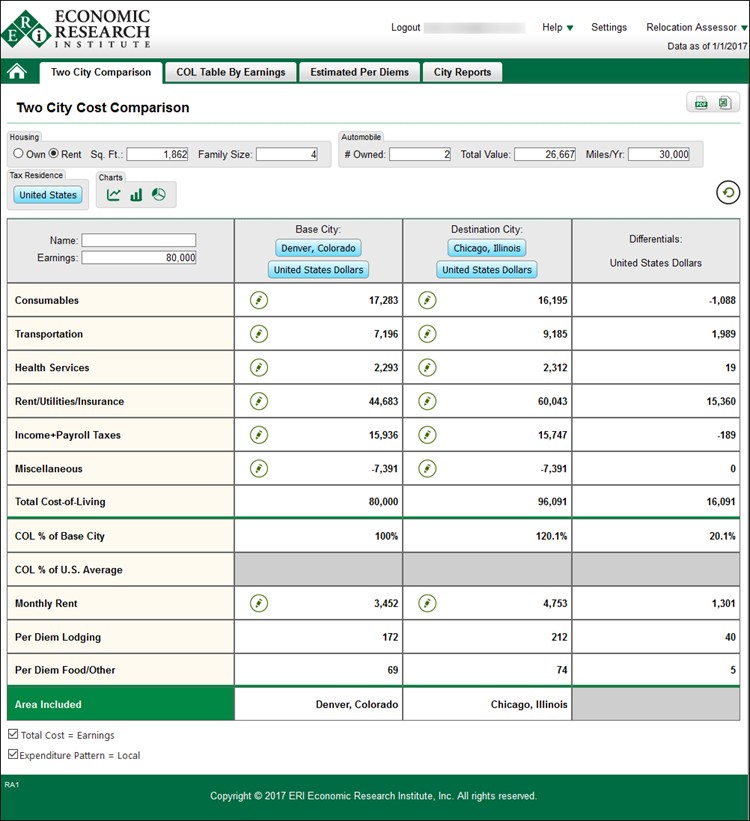Select the Own housing radio button
The height and width of the screenshot is (821, 750).
pos(18,154)
